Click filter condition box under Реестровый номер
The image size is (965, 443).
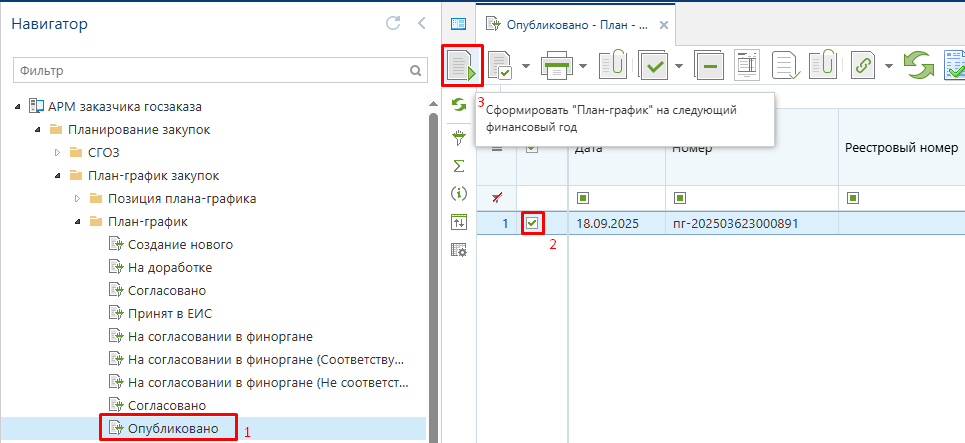click(853, 199)
